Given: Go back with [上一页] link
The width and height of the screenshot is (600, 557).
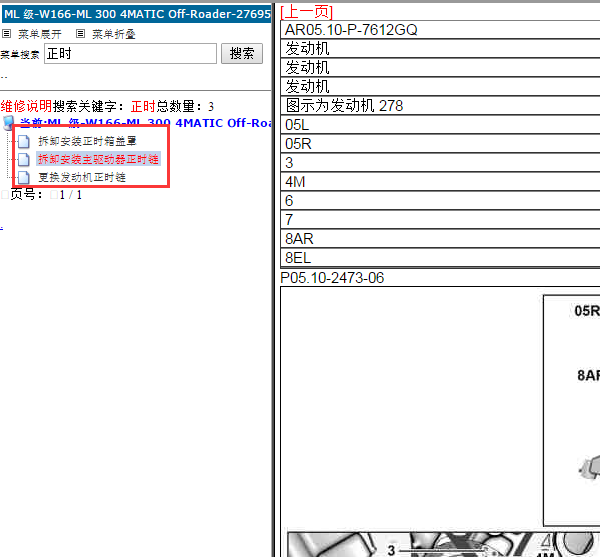Looking at the screenshot, I should [307, 11].
